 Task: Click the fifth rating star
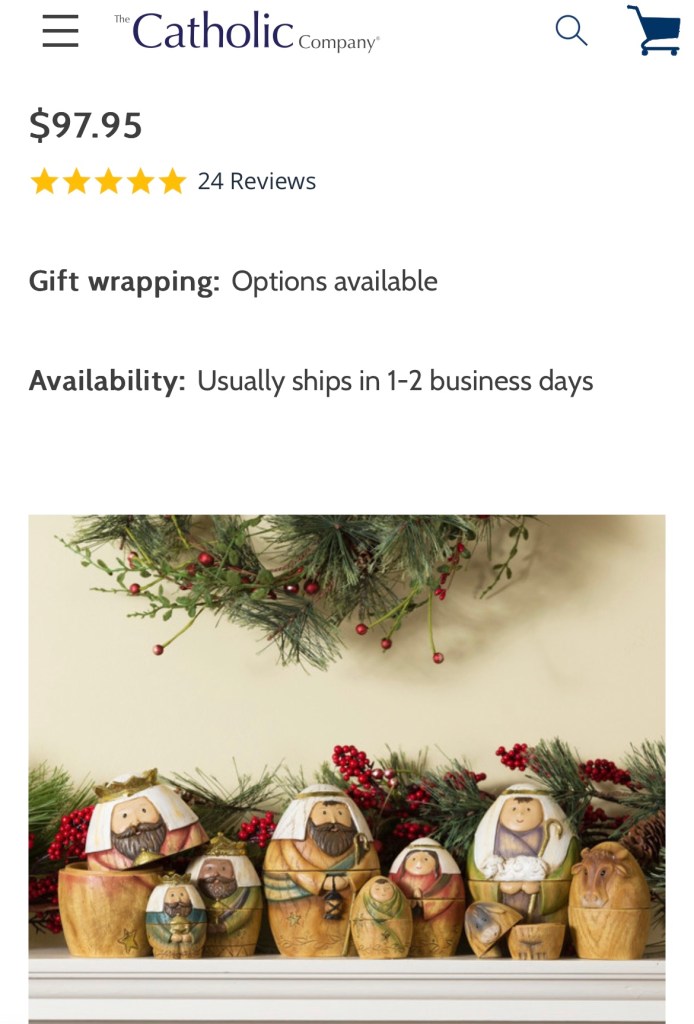point(172,182)
